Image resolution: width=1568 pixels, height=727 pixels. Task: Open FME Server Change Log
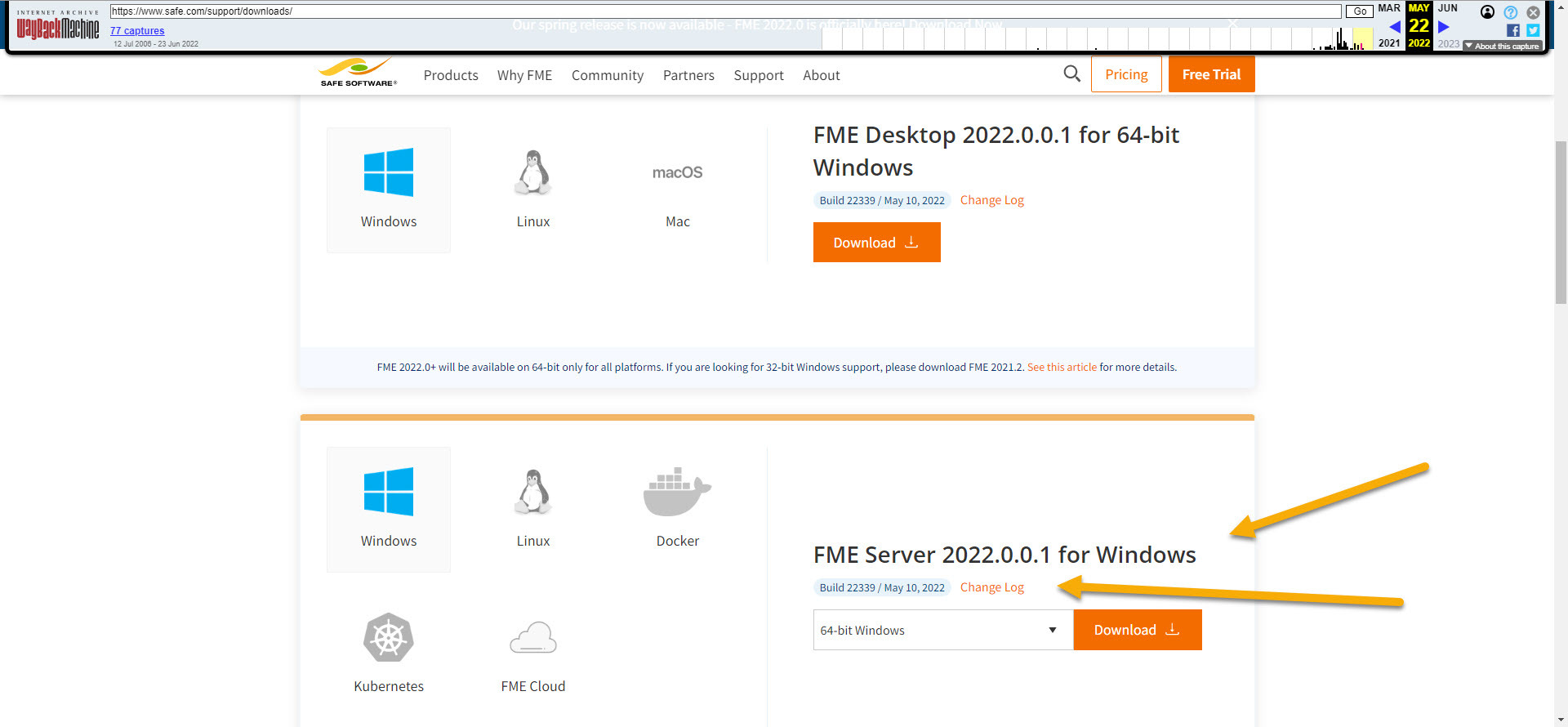click(991, 587)
